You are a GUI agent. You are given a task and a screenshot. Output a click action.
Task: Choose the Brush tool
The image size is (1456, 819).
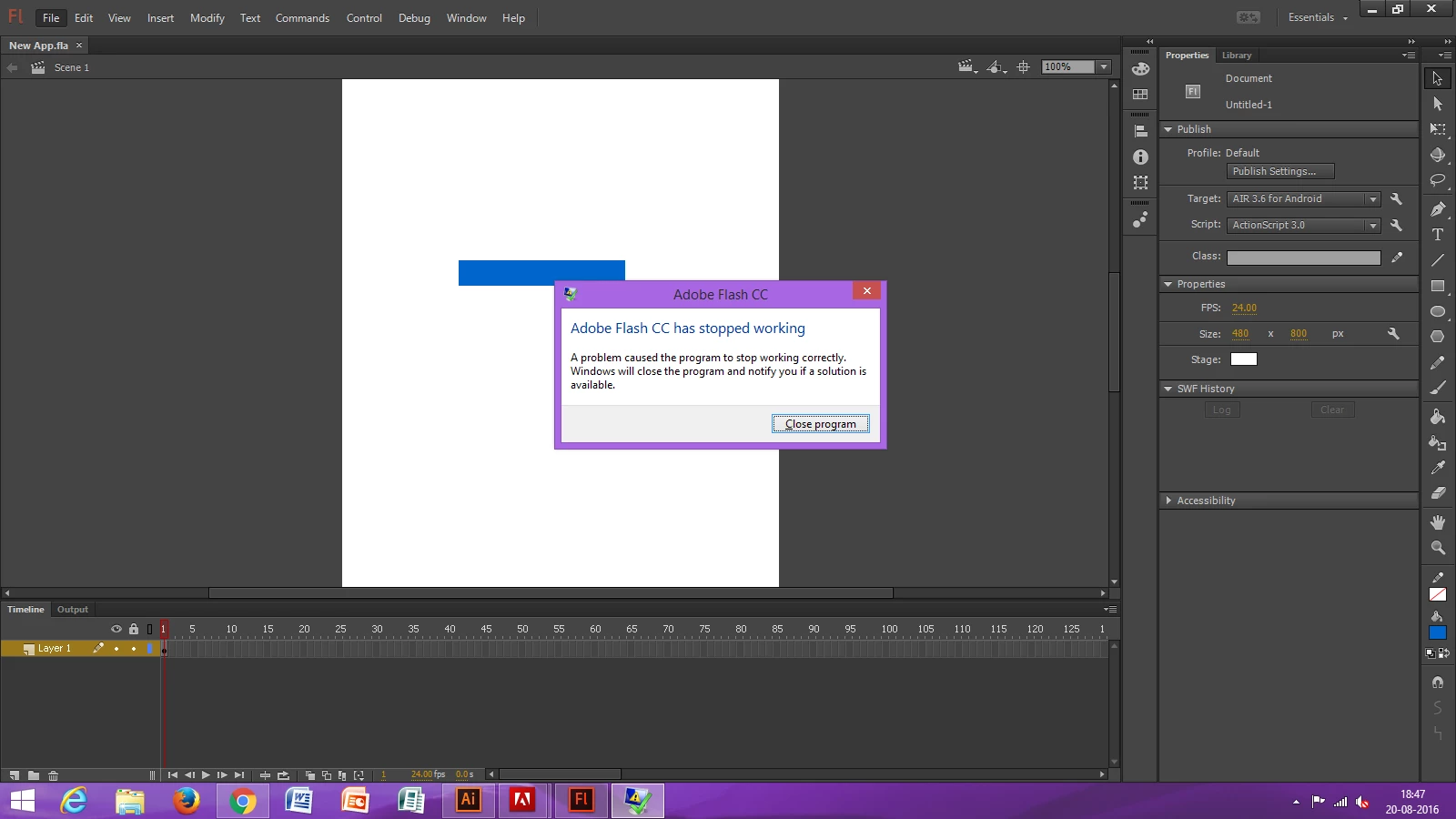[1438, 388]
